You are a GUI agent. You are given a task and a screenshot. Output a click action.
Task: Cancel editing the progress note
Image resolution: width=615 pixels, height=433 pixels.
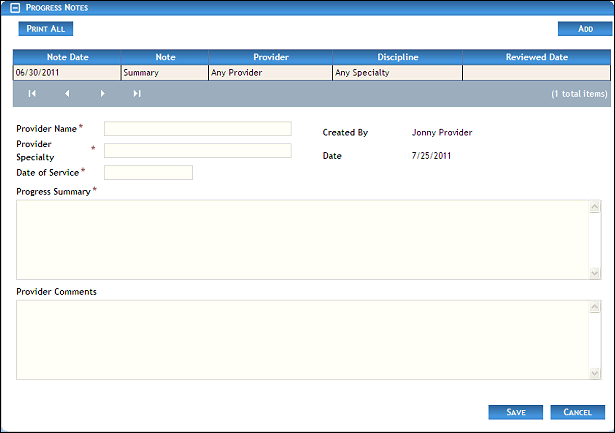click(577, 412)
